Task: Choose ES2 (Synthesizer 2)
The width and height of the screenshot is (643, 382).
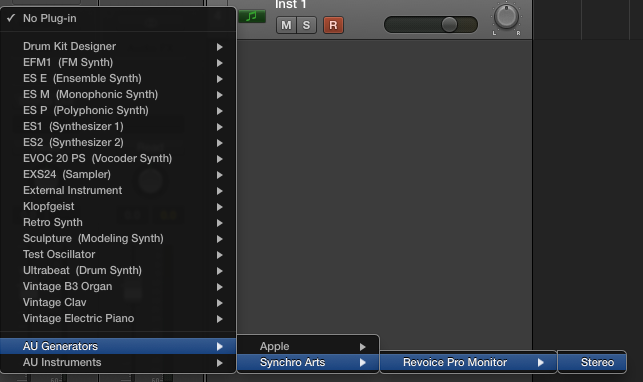Action: [118, 142]
